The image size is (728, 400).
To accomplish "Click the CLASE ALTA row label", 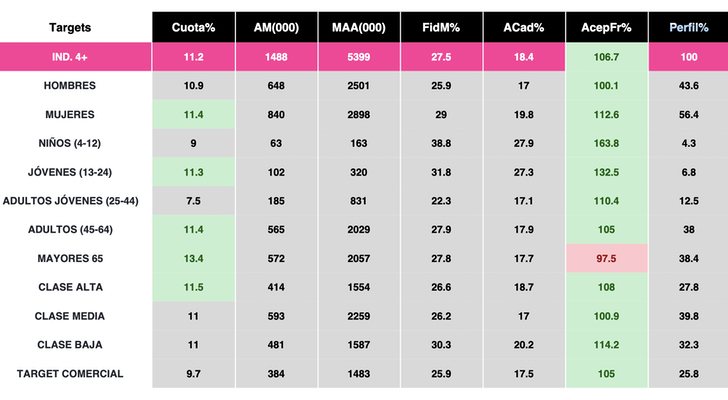I will (70, 288).
